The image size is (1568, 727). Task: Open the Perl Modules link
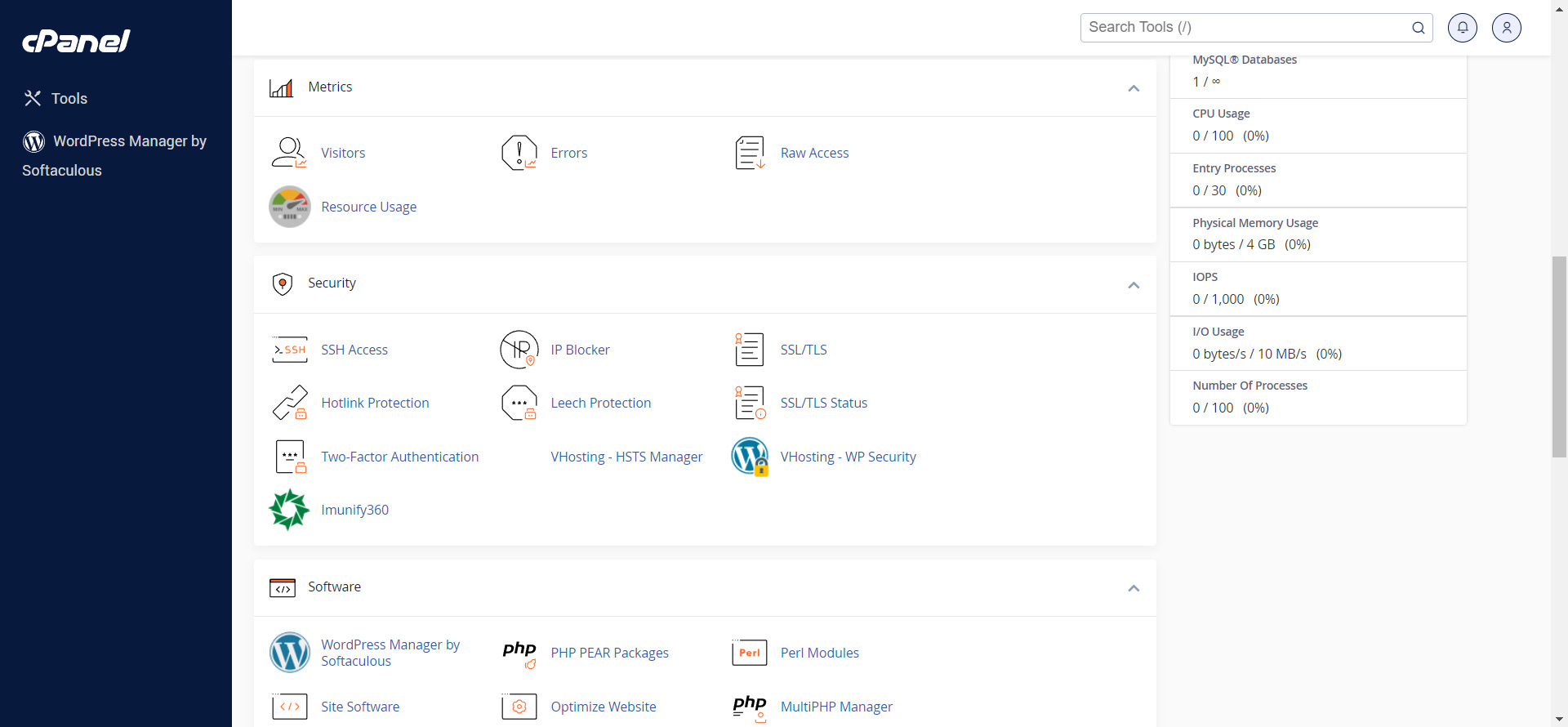point(819,653)
